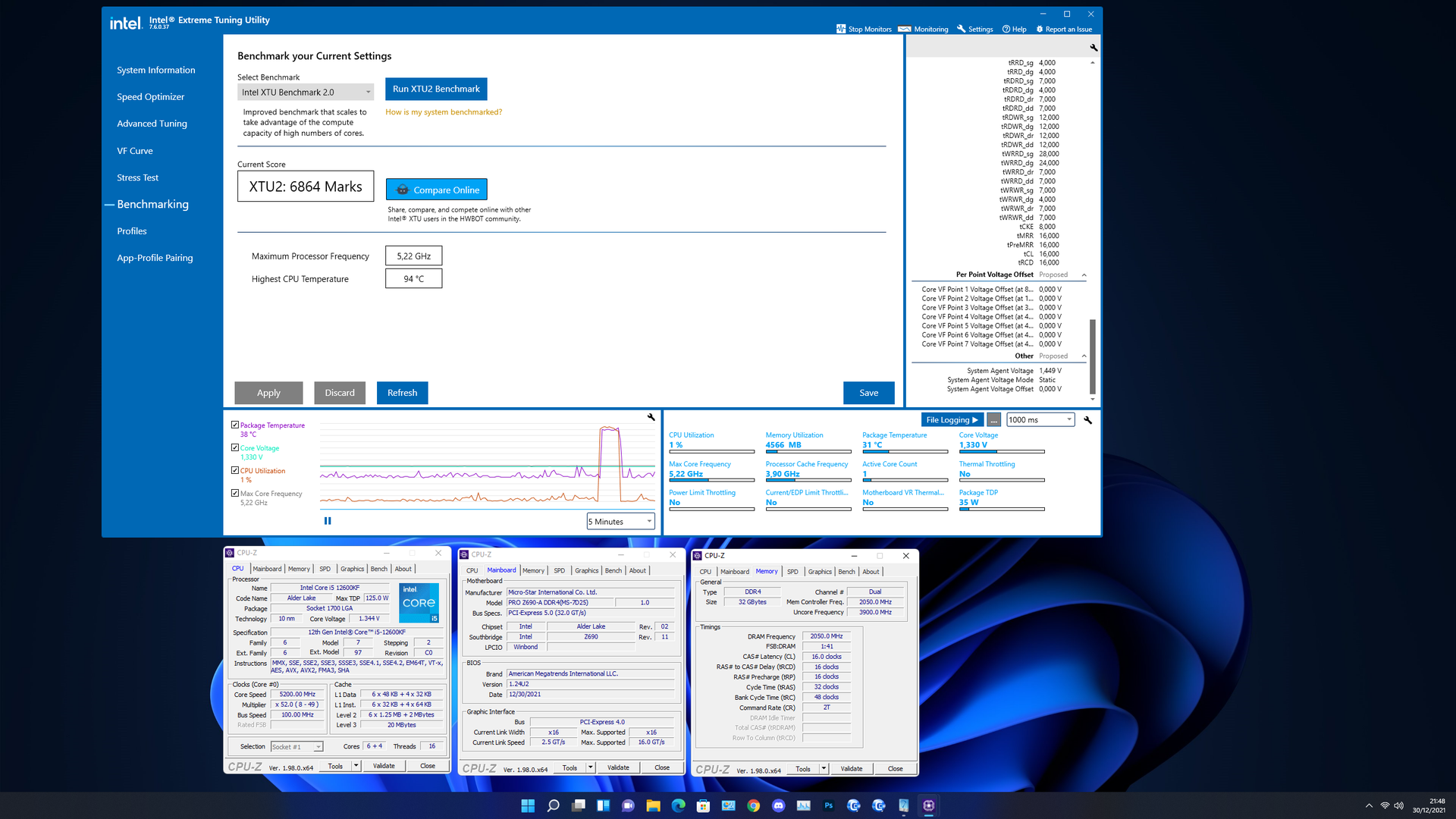Open Widgets from the taskbar
The image size is (1456, 819).
[603, 805]
